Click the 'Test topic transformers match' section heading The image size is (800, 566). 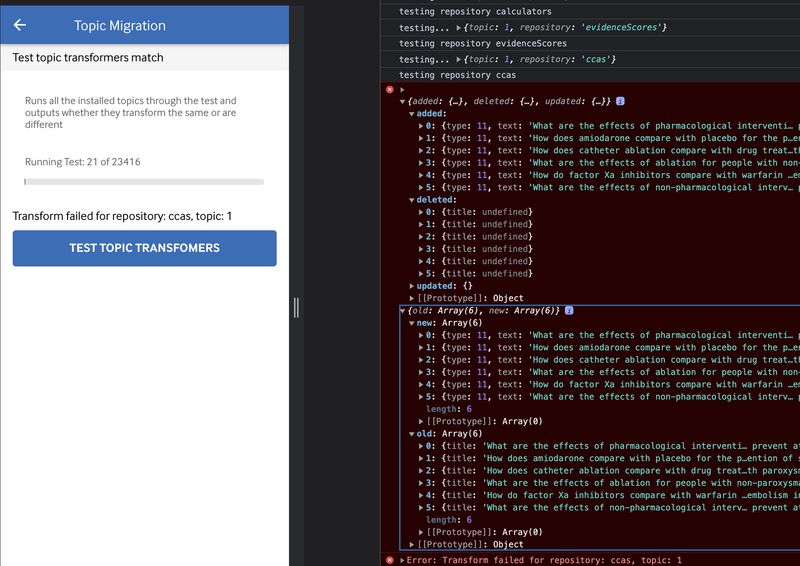[x=88, y=58]
